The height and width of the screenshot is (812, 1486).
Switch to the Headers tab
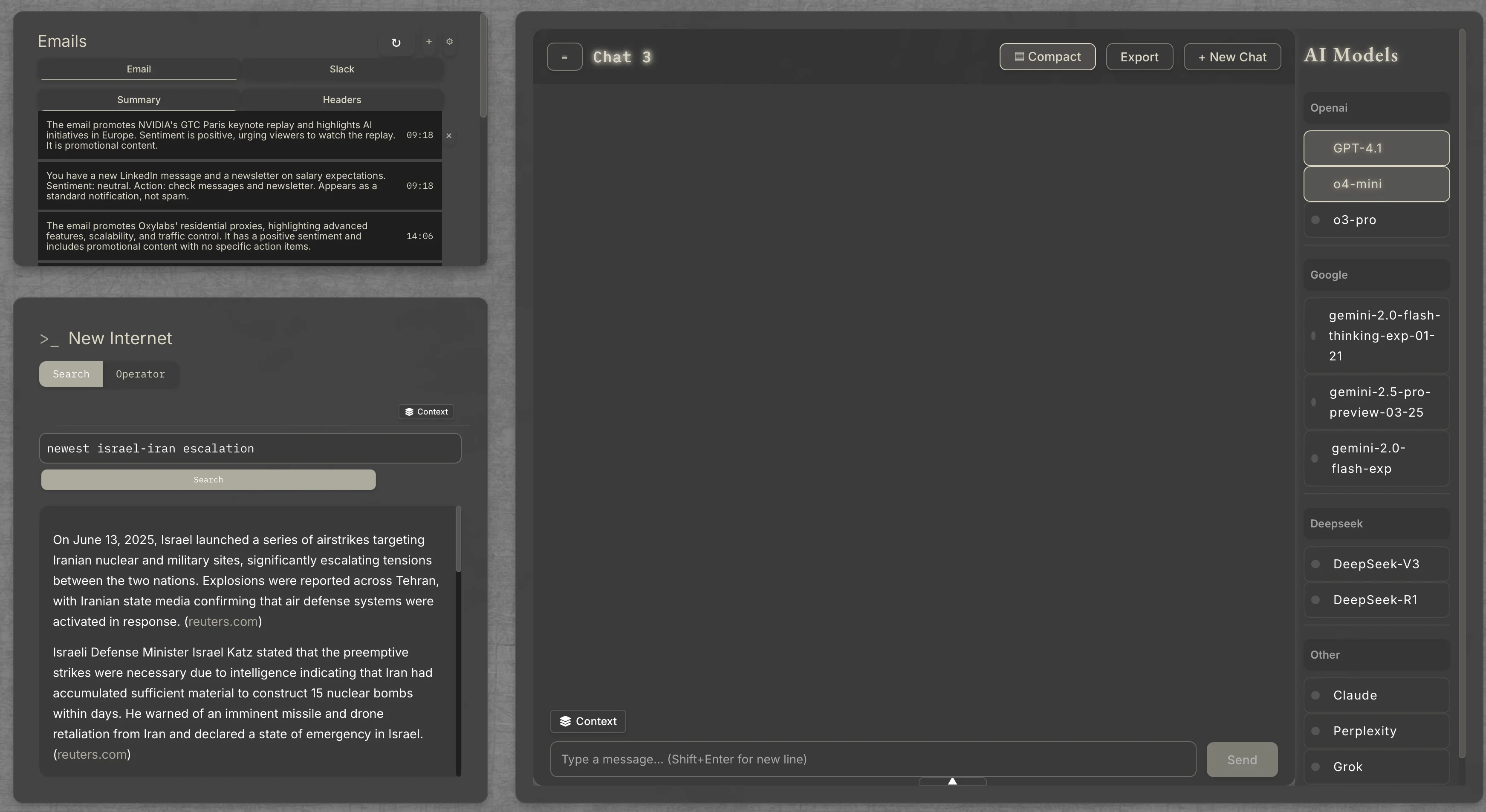coord(341,99)
